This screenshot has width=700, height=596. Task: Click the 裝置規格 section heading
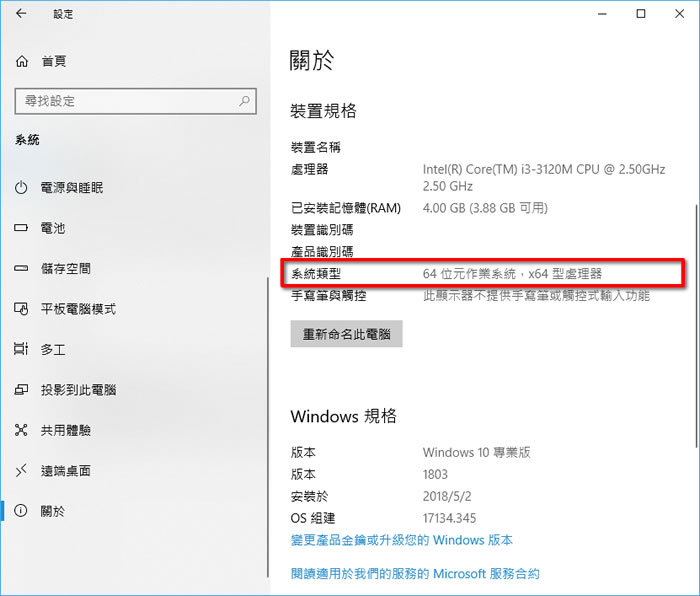[323, 111]
